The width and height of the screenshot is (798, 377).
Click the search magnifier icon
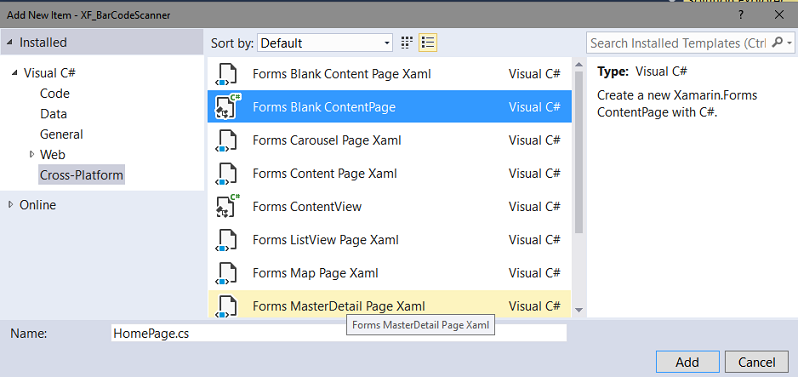tap(777, 43)
